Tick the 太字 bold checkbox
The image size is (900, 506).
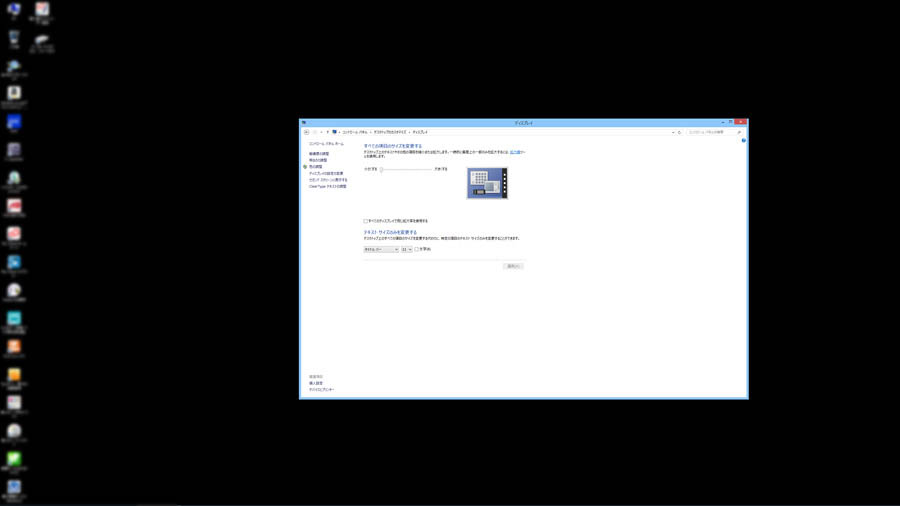pyautogui.click(x=417, y=249)
